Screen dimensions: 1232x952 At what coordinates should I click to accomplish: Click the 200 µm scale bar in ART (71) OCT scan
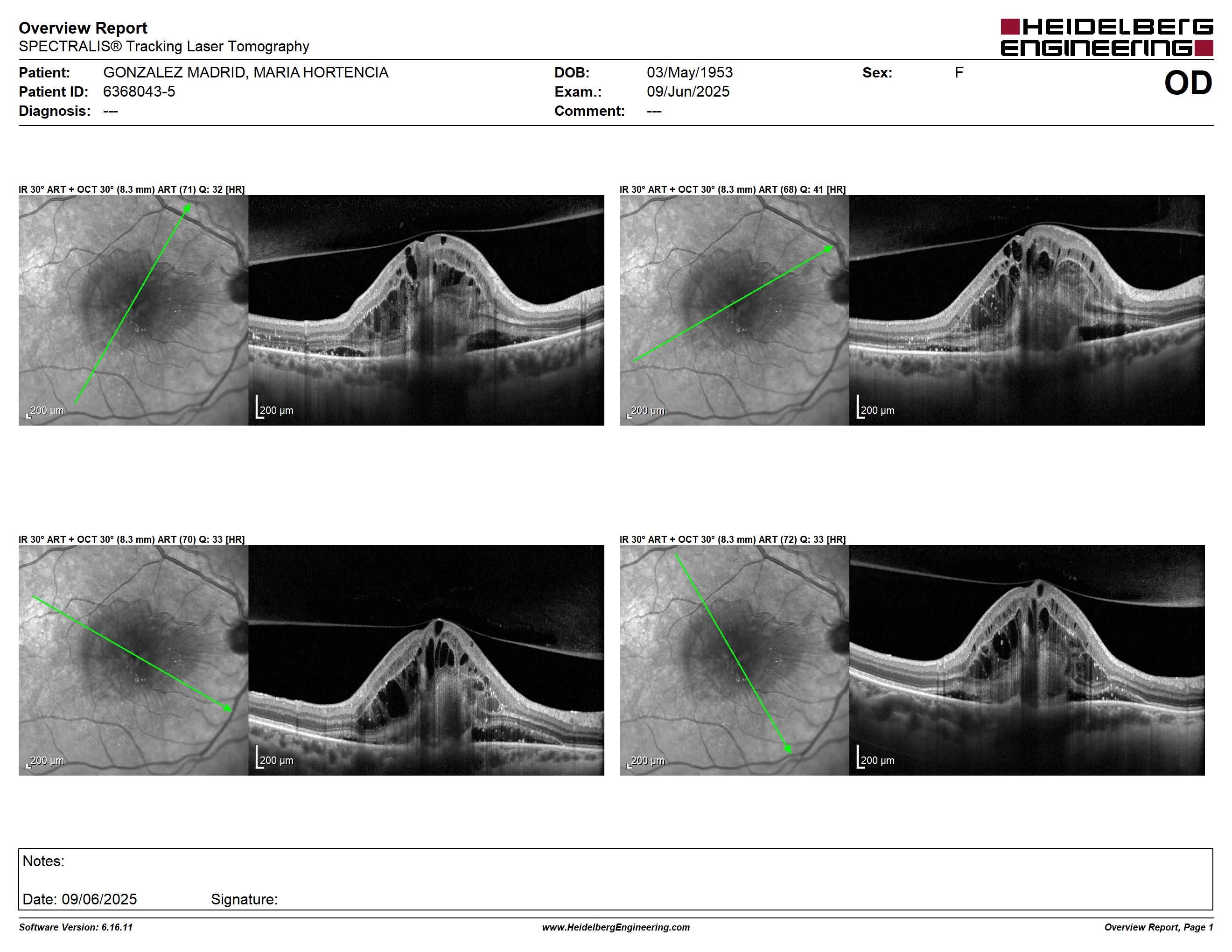point(275,407)
